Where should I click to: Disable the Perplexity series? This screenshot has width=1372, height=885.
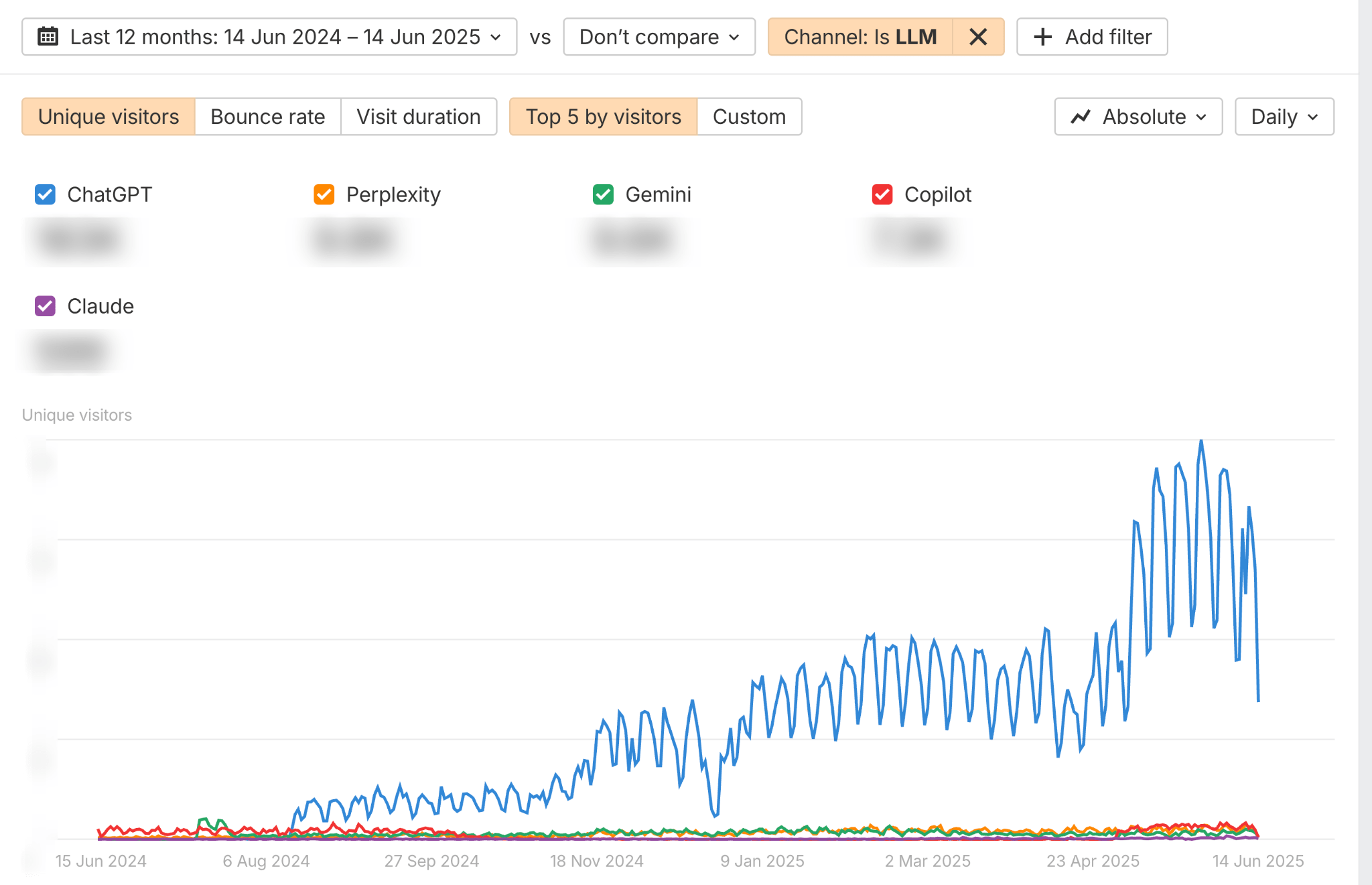323,194
